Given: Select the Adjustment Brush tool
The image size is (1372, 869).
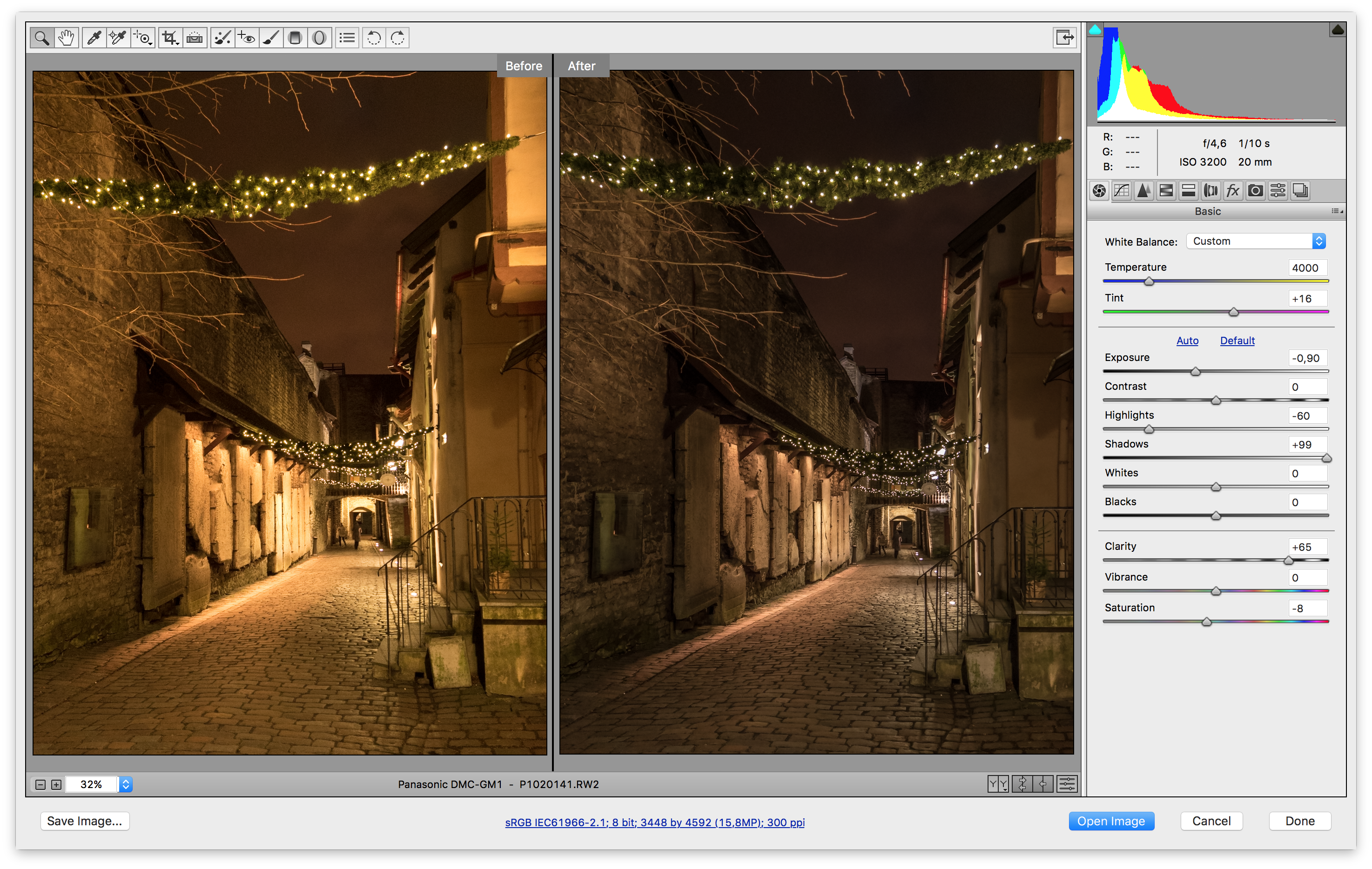Looking at the screenshot, I should pyautogui.click(x=271, y=38).
